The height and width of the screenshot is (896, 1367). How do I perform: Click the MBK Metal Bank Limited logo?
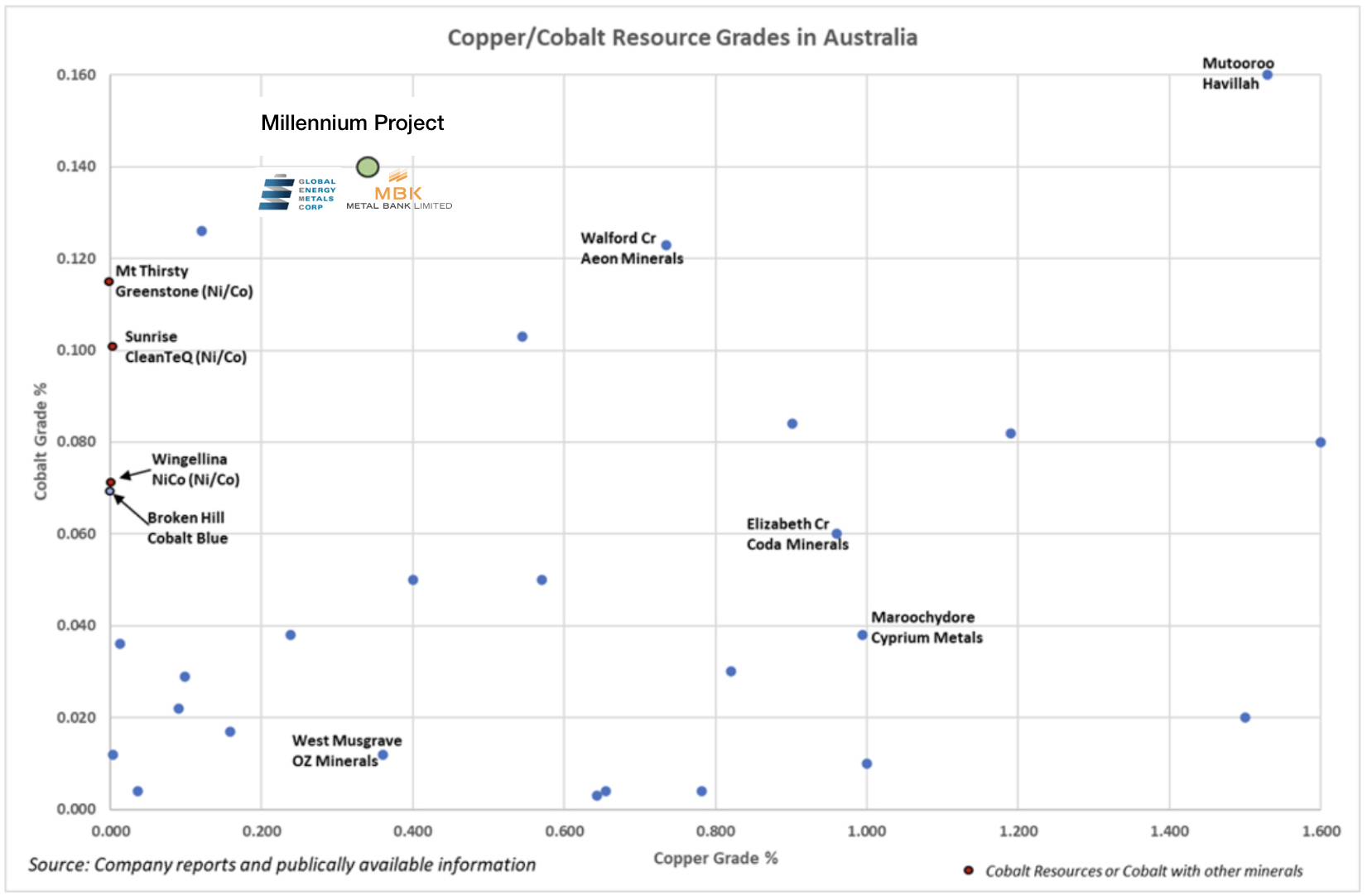point(399,190)
